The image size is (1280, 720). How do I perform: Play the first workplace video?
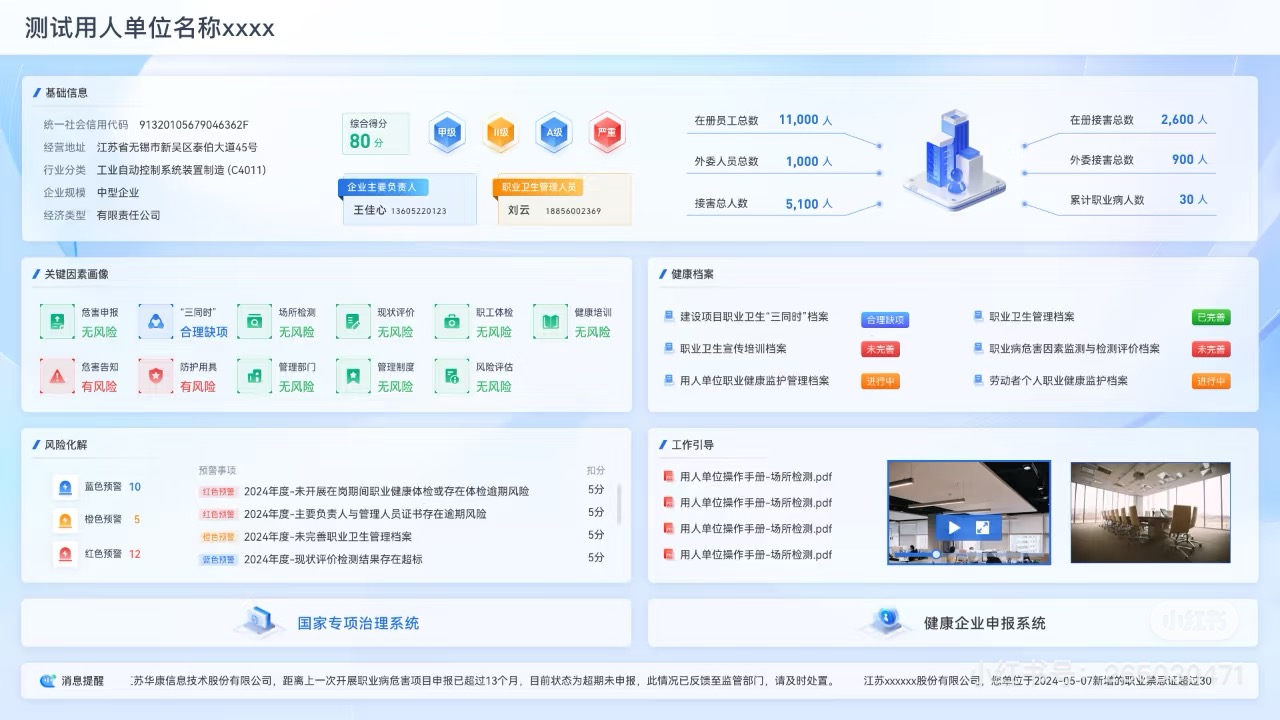(955, 527)
